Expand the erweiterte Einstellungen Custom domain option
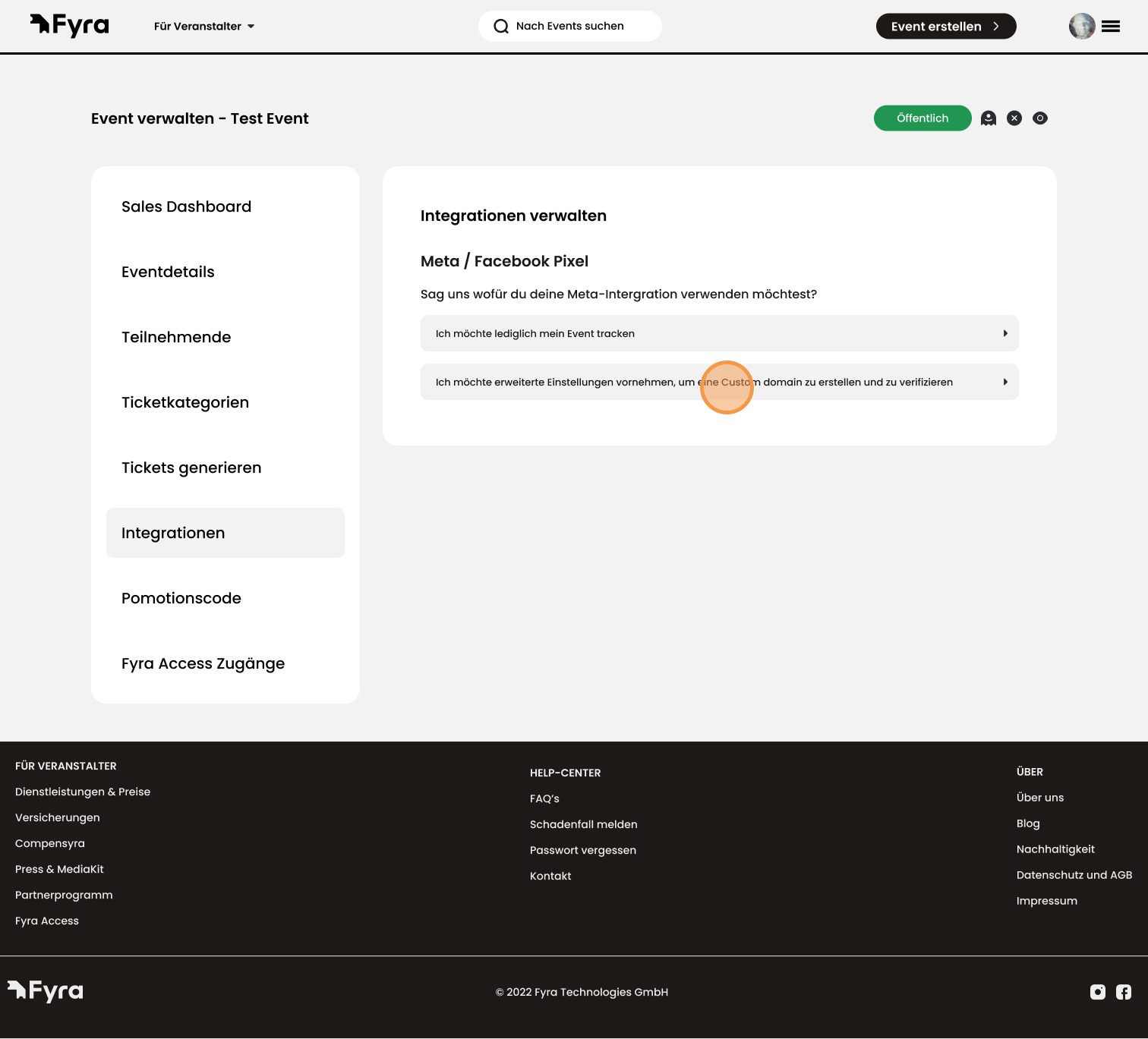 [720, 382]
